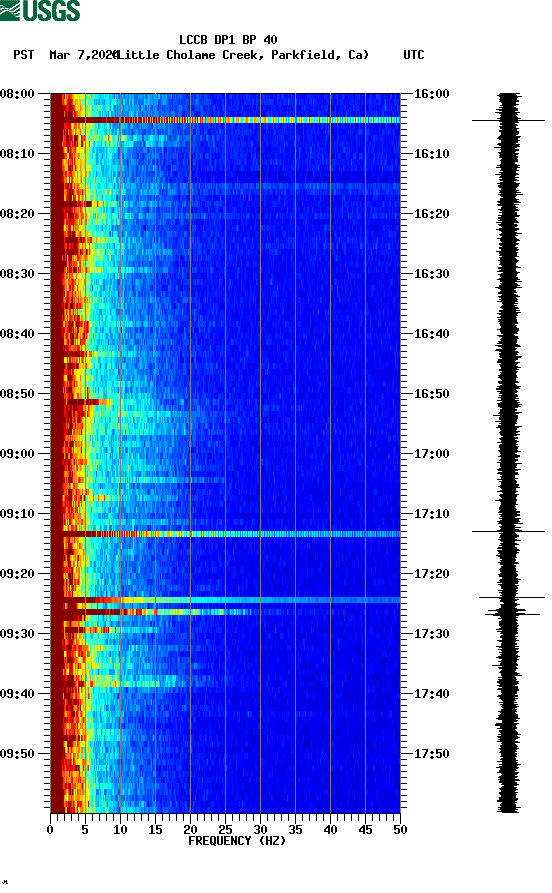Click the seismogram spike near 16:04 UTC
The image size is (552, 893).
click(x=508, y=120)
